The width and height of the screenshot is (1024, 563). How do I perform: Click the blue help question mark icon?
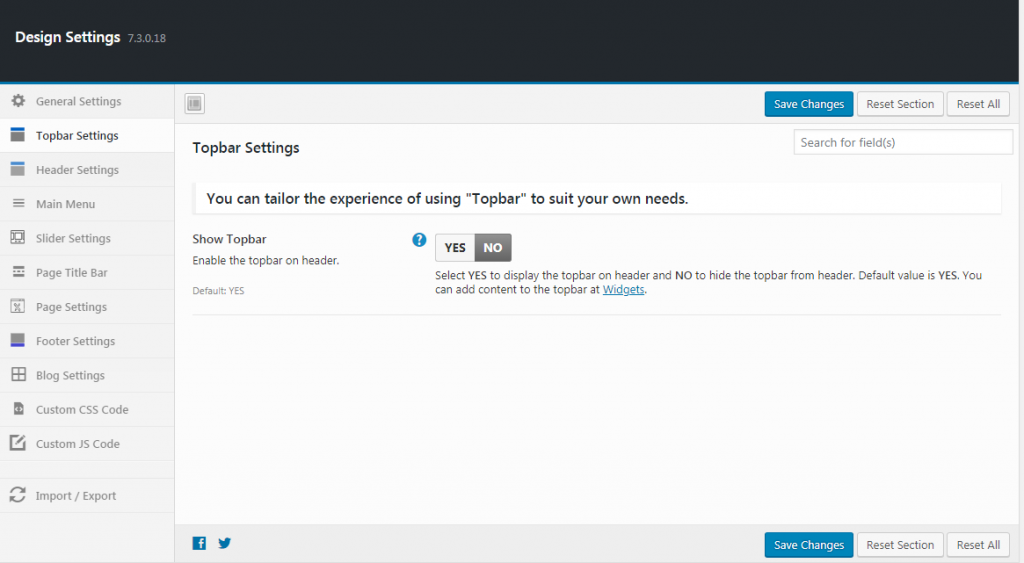click(419, 240)
